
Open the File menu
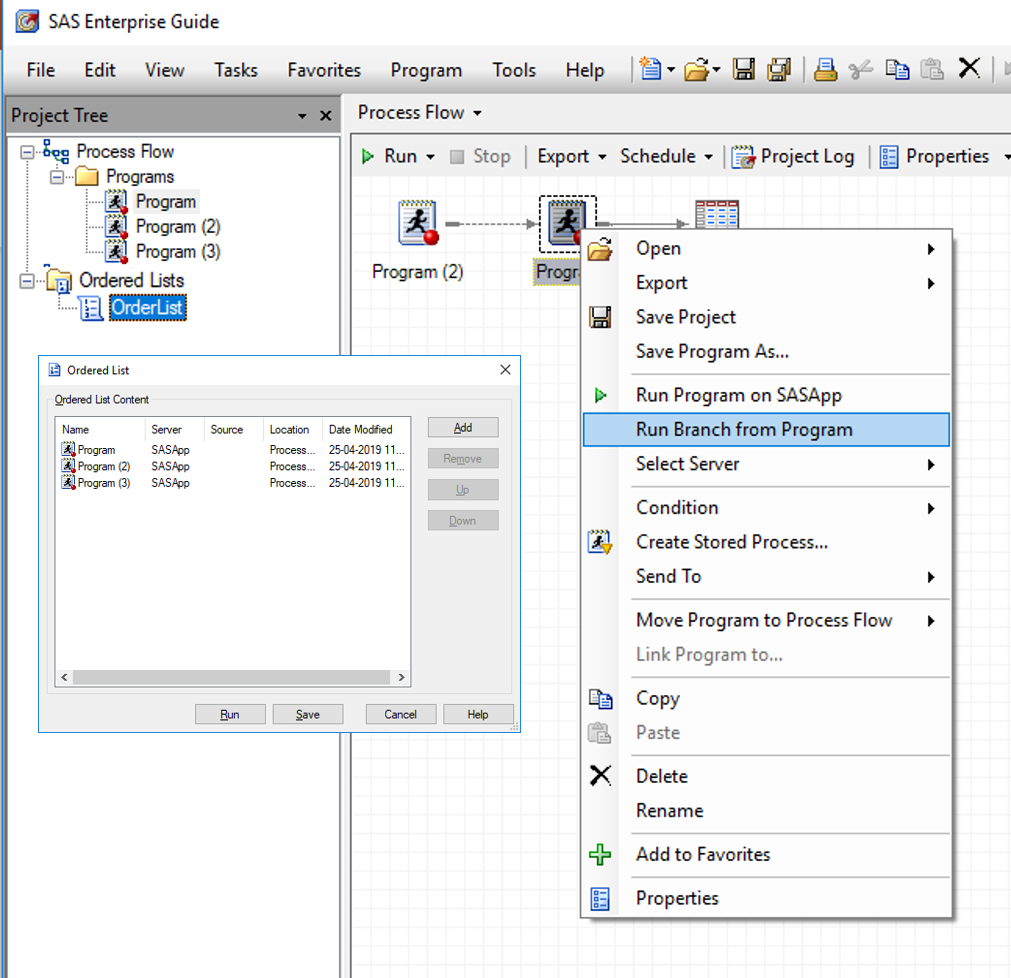pos(41,70)
